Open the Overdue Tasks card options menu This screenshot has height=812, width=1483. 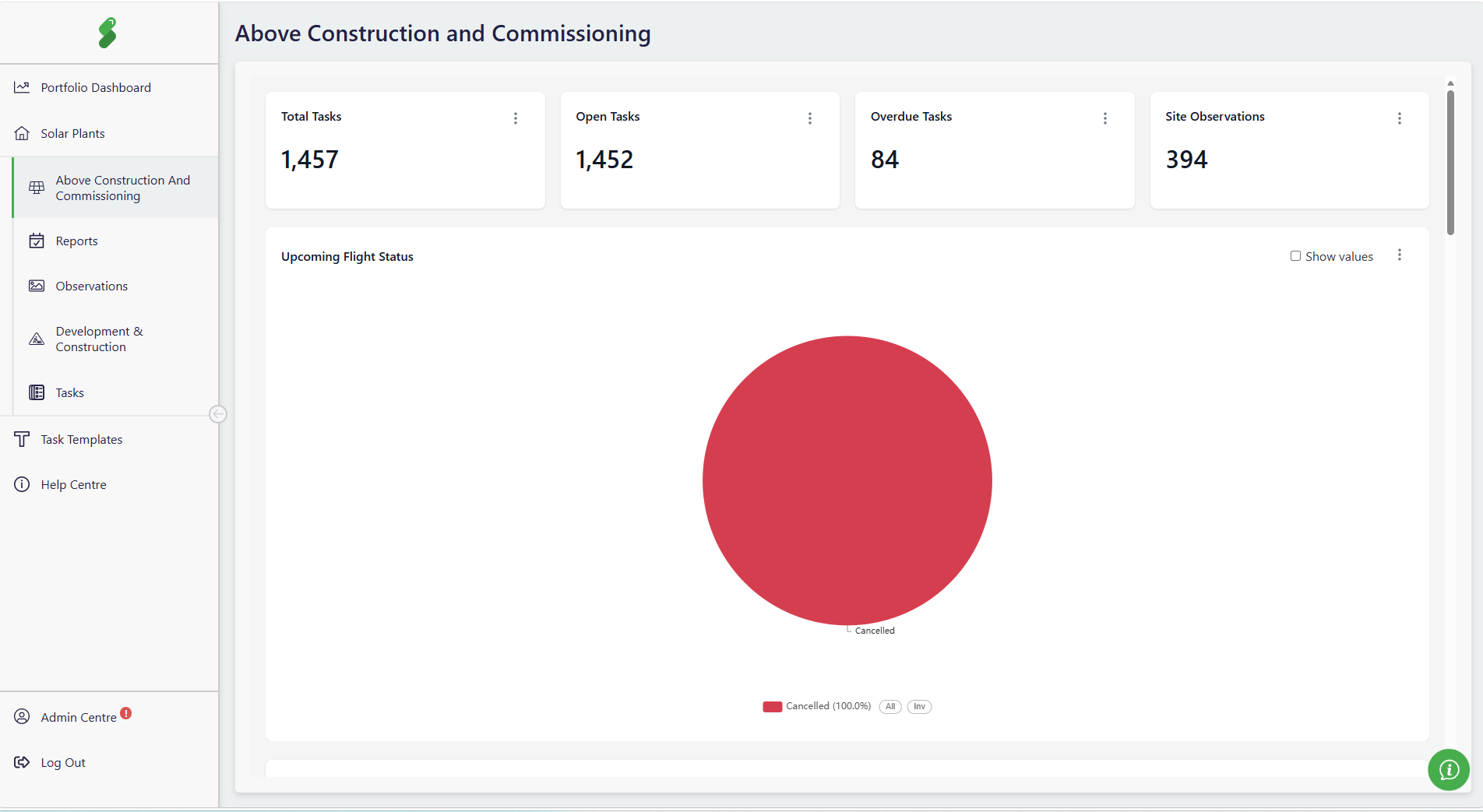pyautogui.click(x=1105, y=118)
